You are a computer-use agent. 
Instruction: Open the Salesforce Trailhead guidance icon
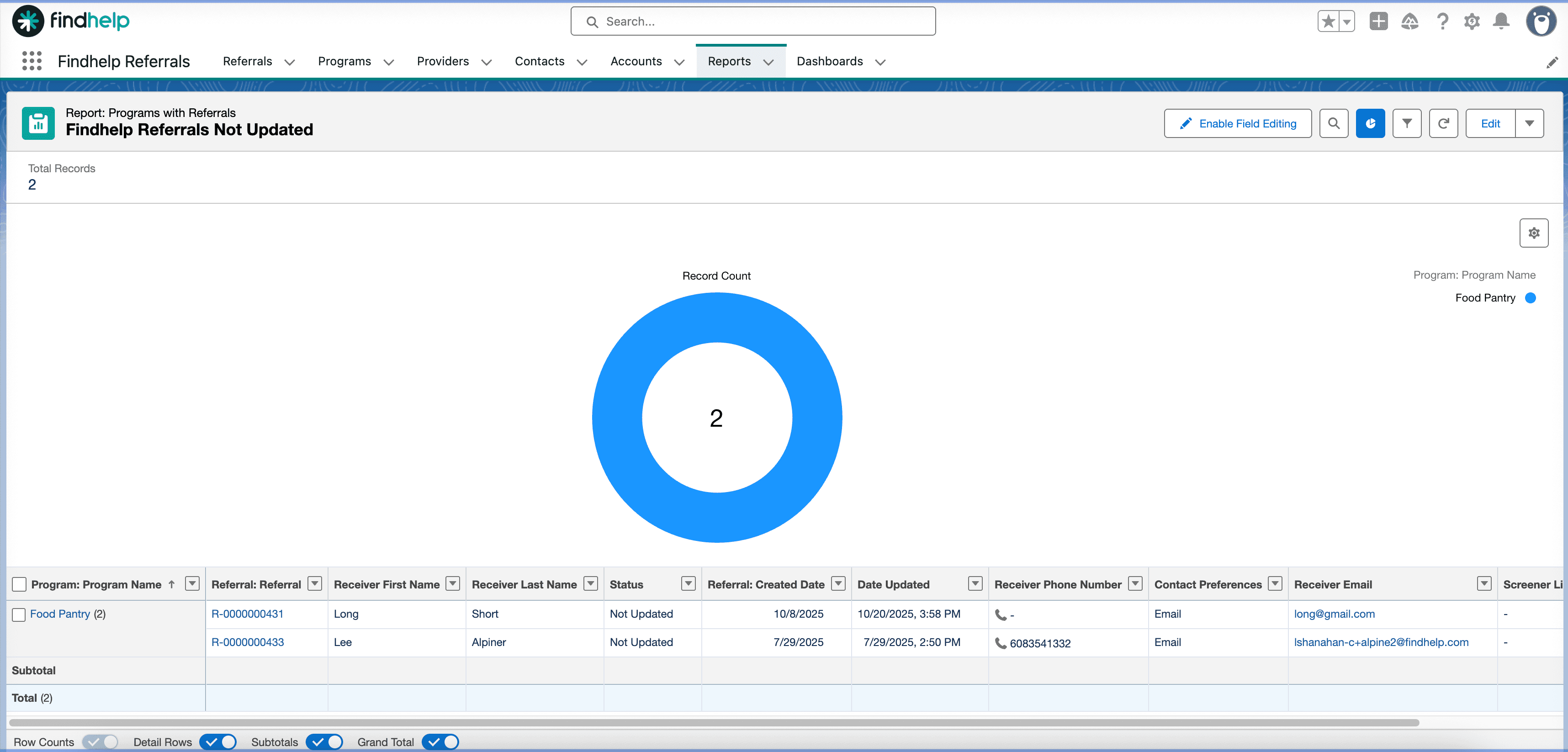tap(1410, 21)
